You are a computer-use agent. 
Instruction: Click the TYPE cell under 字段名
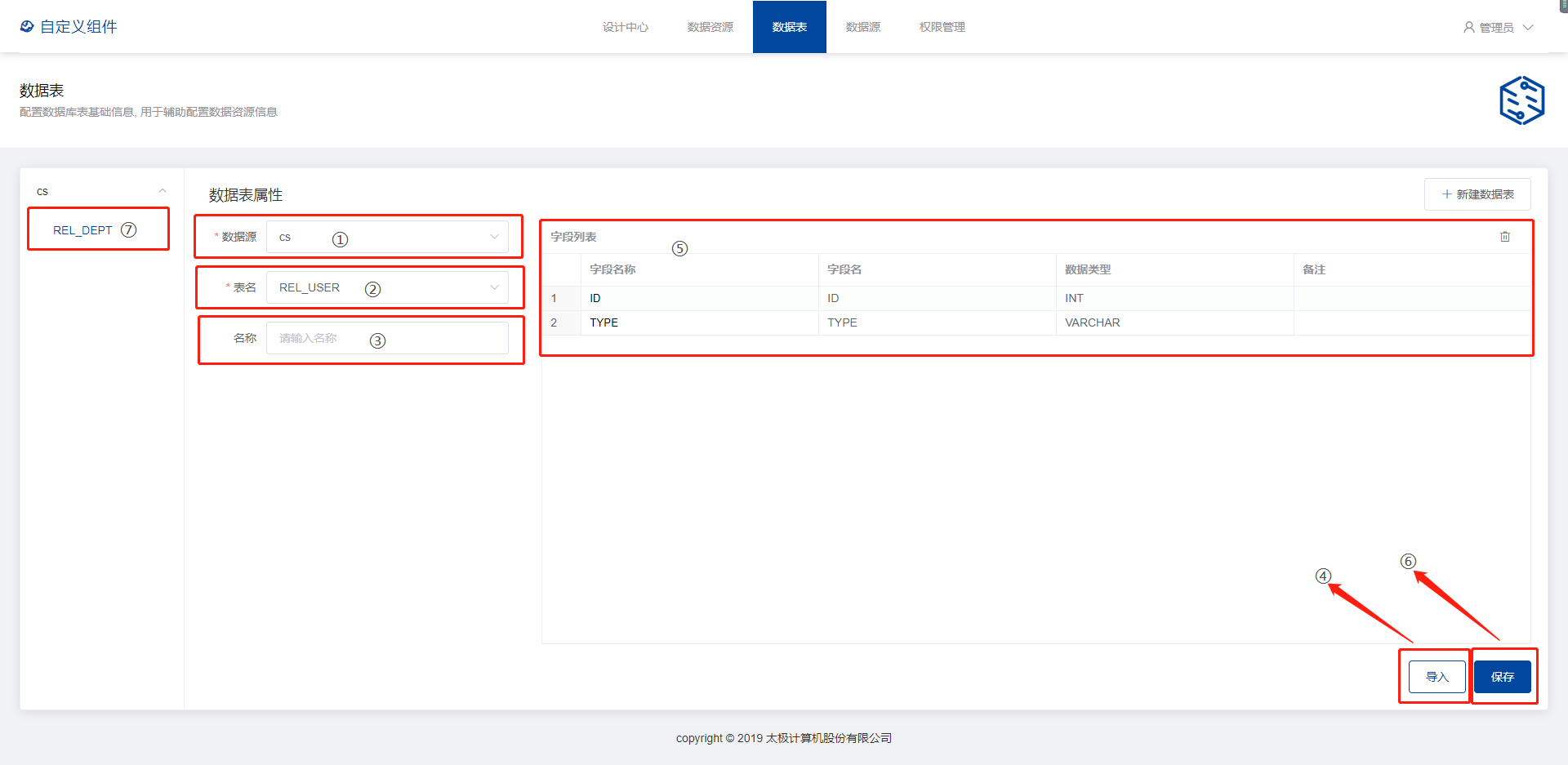[x=937, y=322]
